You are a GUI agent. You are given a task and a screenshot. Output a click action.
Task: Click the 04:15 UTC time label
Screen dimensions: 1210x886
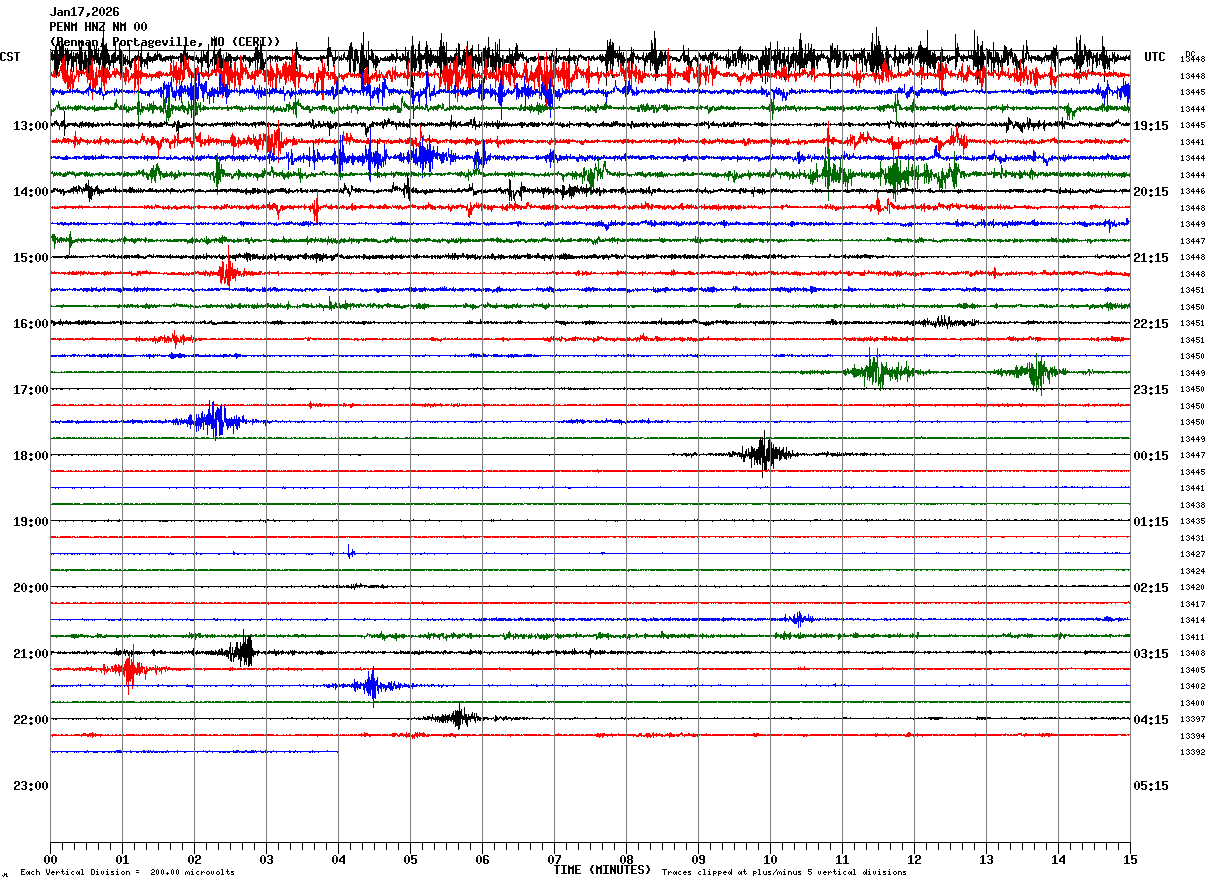1151,720
